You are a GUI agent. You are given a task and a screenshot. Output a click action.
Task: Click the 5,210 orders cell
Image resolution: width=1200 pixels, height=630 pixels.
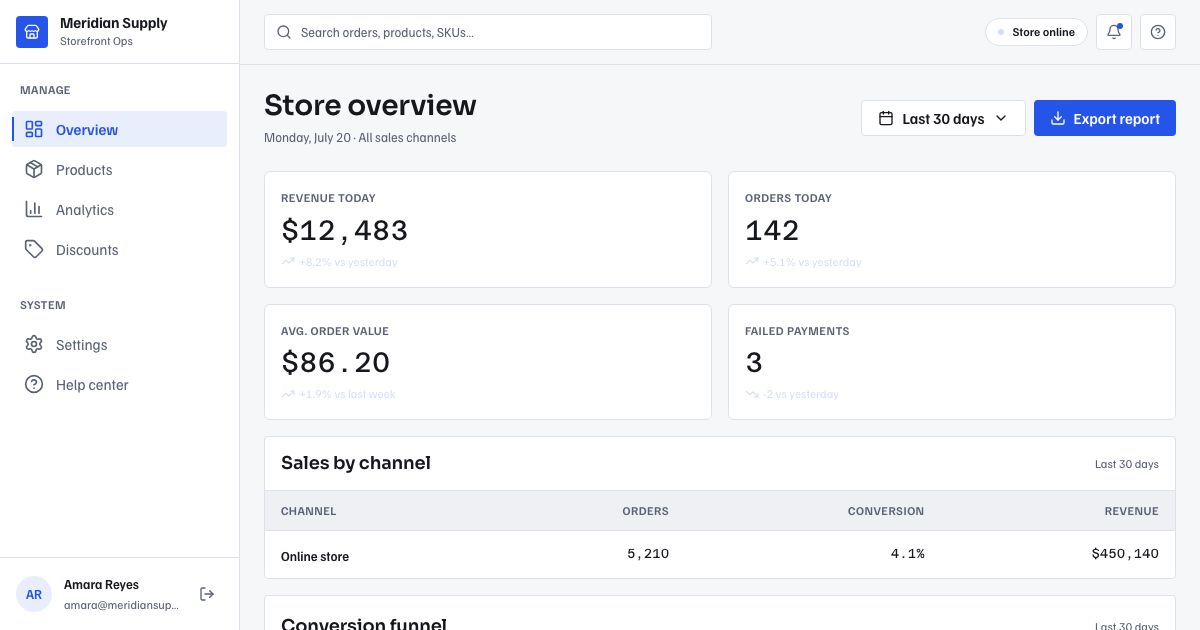click(x=648, y=554)
